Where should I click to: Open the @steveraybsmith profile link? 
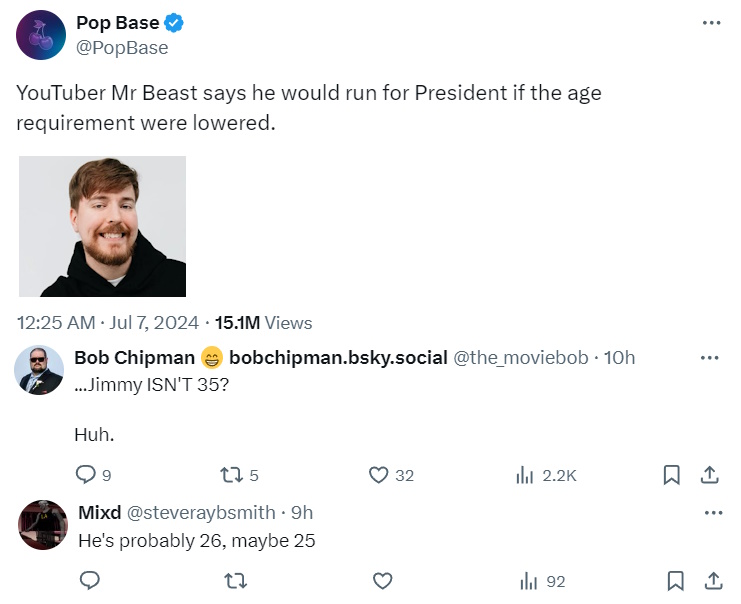tap(201, 512)
